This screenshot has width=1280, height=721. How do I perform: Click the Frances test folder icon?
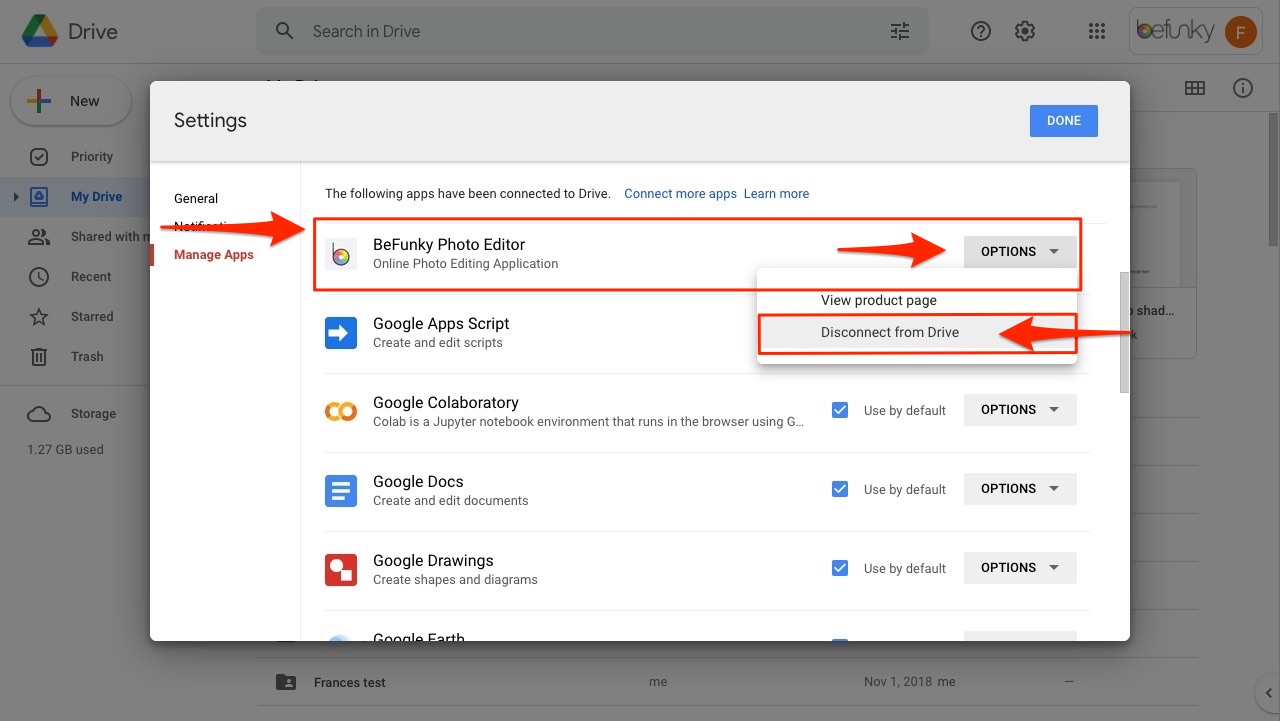click(x=286, y=682)
